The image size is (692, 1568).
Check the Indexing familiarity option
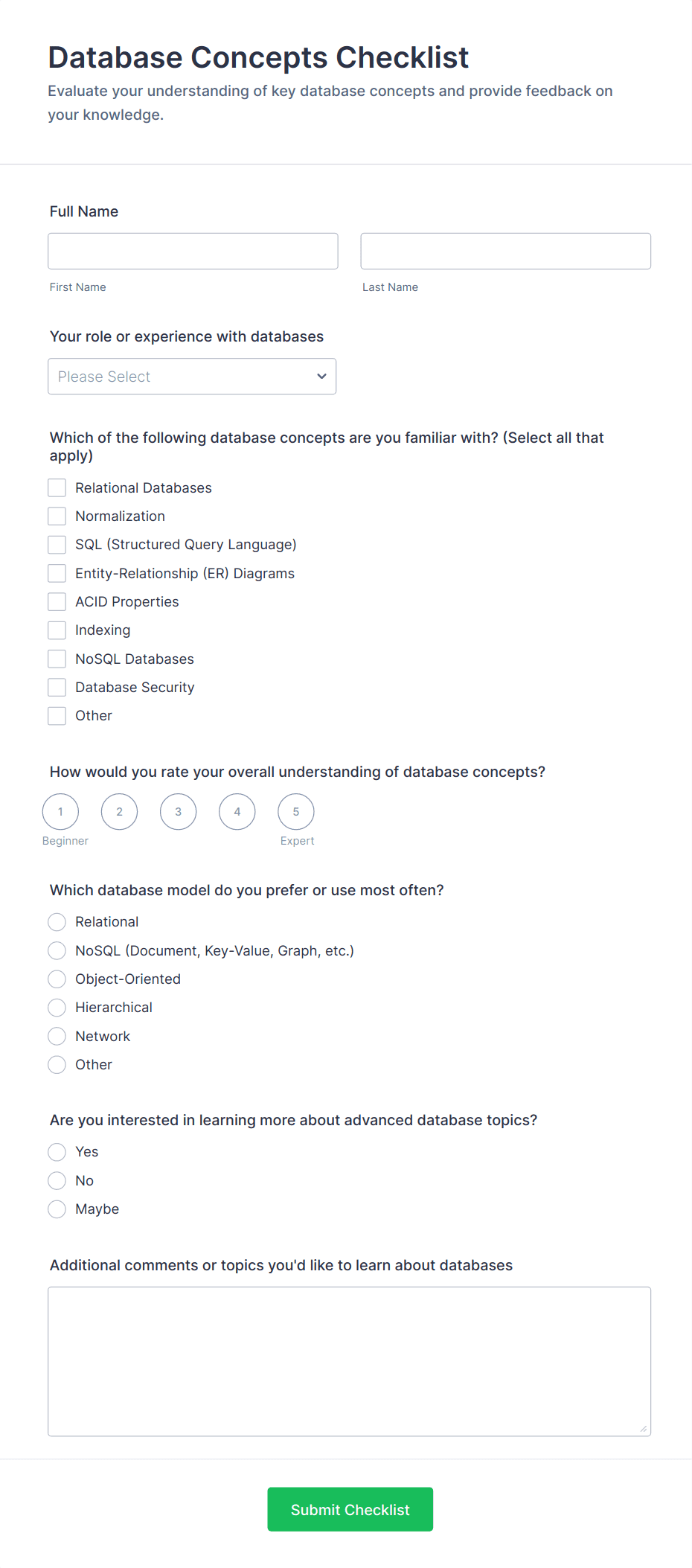click(57, 630)
